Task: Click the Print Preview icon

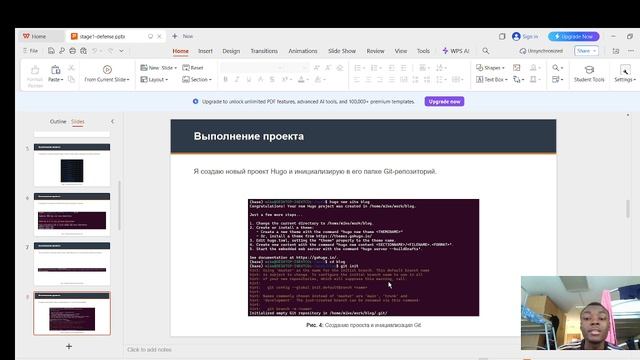Action: 83,51
